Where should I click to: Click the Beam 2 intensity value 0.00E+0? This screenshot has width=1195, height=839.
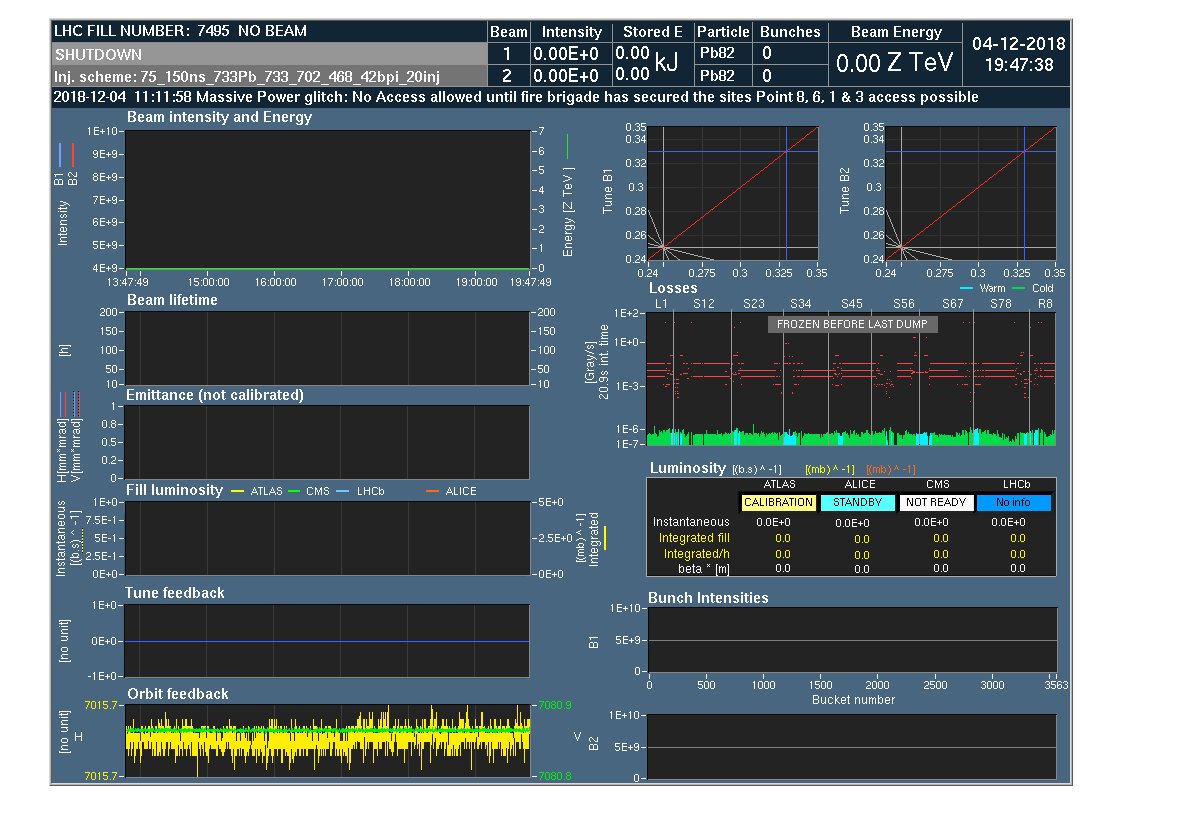click(565, 75)
